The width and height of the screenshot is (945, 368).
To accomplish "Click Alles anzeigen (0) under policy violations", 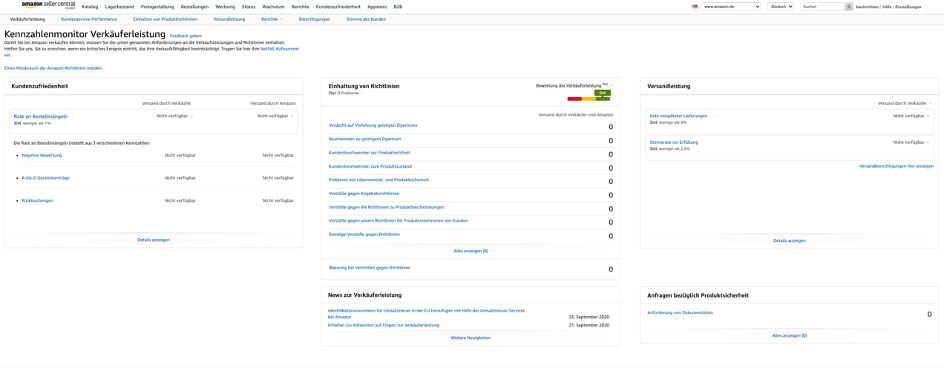I will point(471,251).
